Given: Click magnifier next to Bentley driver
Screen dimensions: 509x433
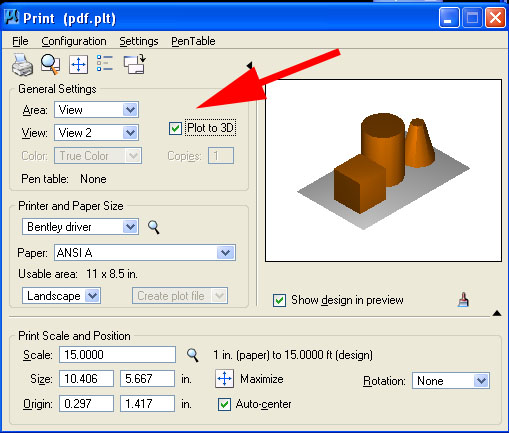Looking at the screenshot, I should click(154, 227).
